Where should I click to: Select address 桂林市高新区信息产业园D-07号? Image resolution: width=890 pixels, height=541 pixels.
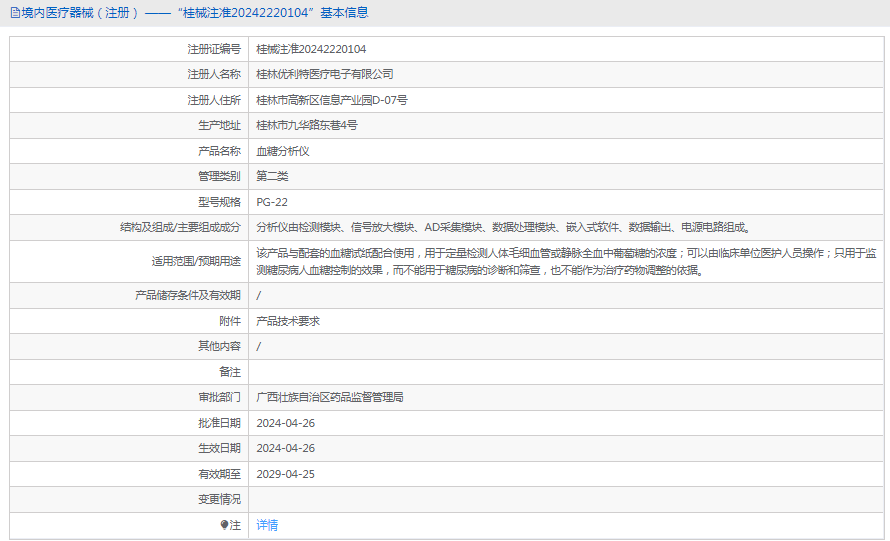[331, 100]
